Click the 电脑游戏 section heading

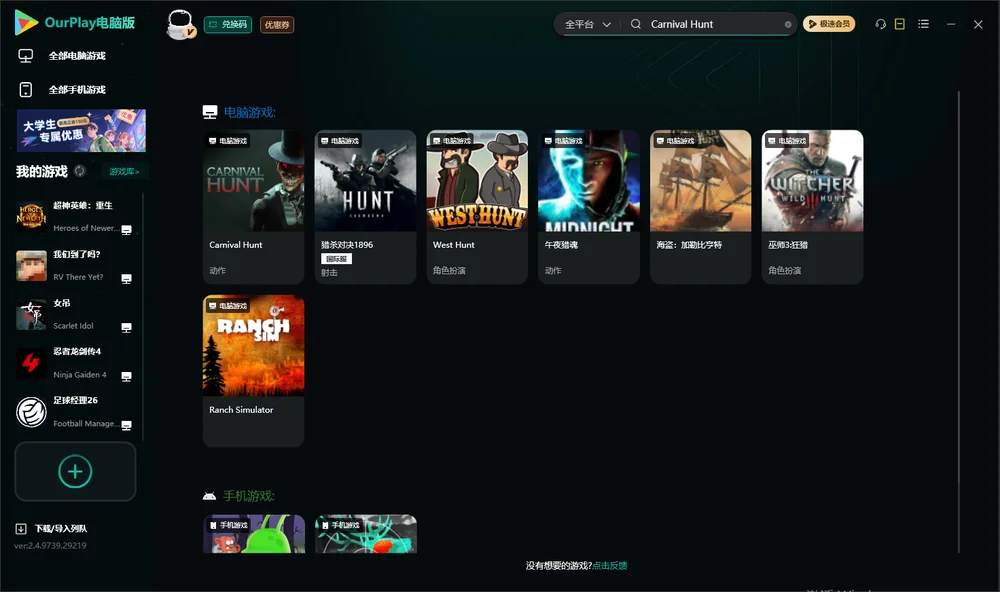tap(249, 112)
